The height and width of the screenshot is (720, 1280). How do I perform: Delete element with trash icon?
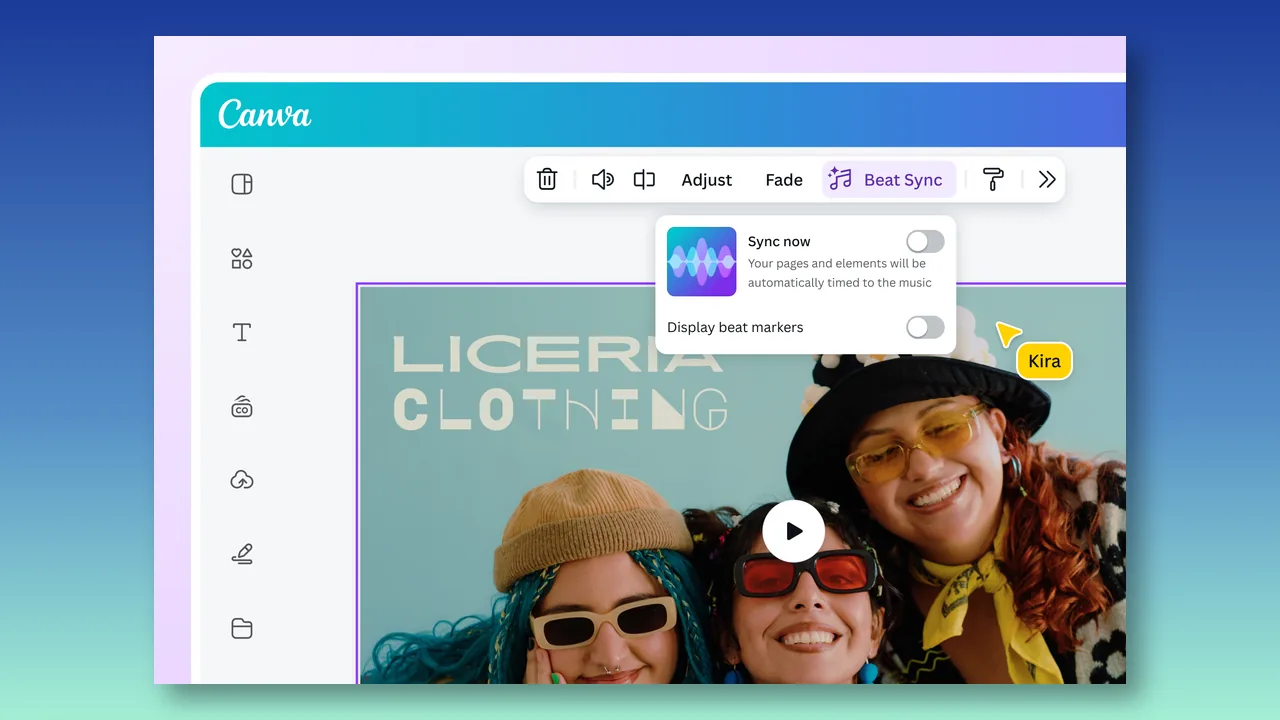(547, 180)
